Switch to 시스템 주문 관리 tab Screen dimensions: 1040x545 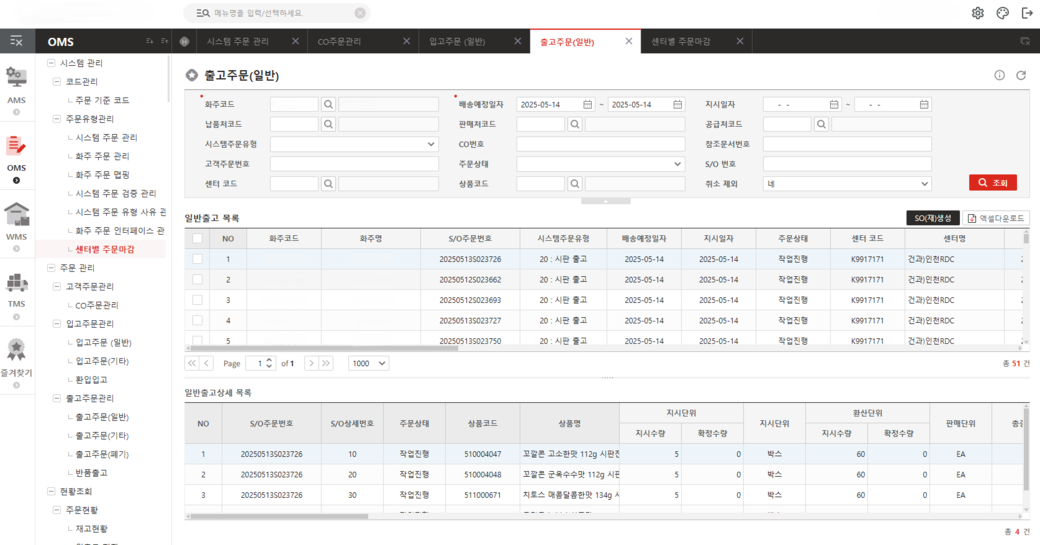coord(237,41)
